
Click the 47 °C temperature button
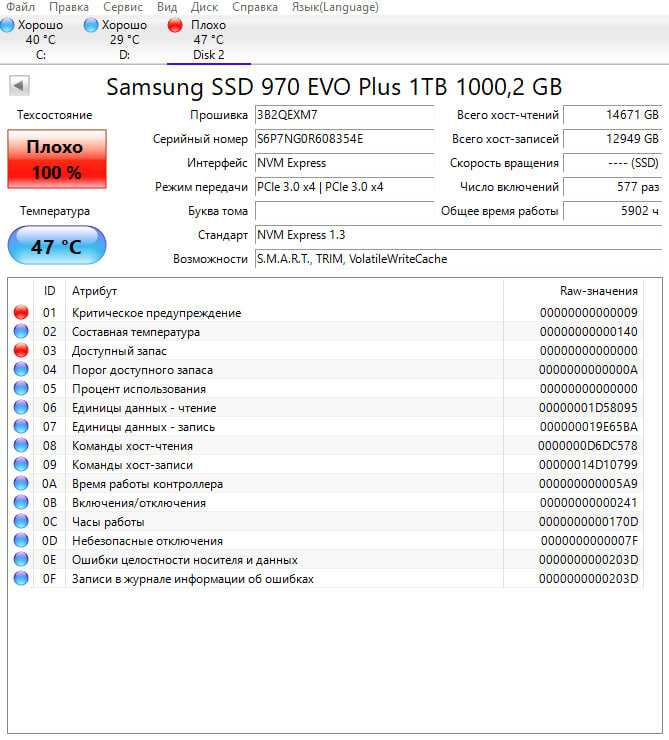(x=57, y=246)
